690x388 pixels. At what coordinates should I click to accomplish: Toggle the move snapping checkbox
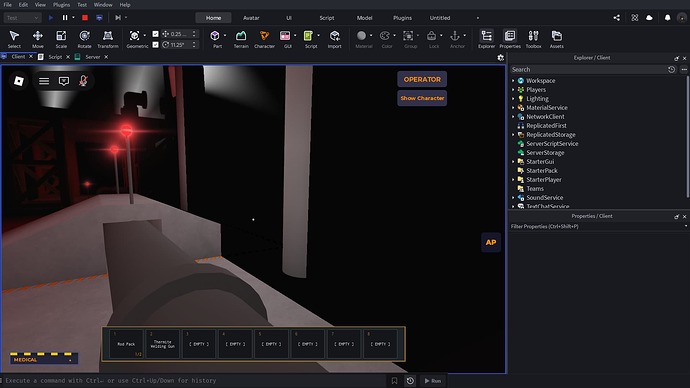(x=155, y=34)
